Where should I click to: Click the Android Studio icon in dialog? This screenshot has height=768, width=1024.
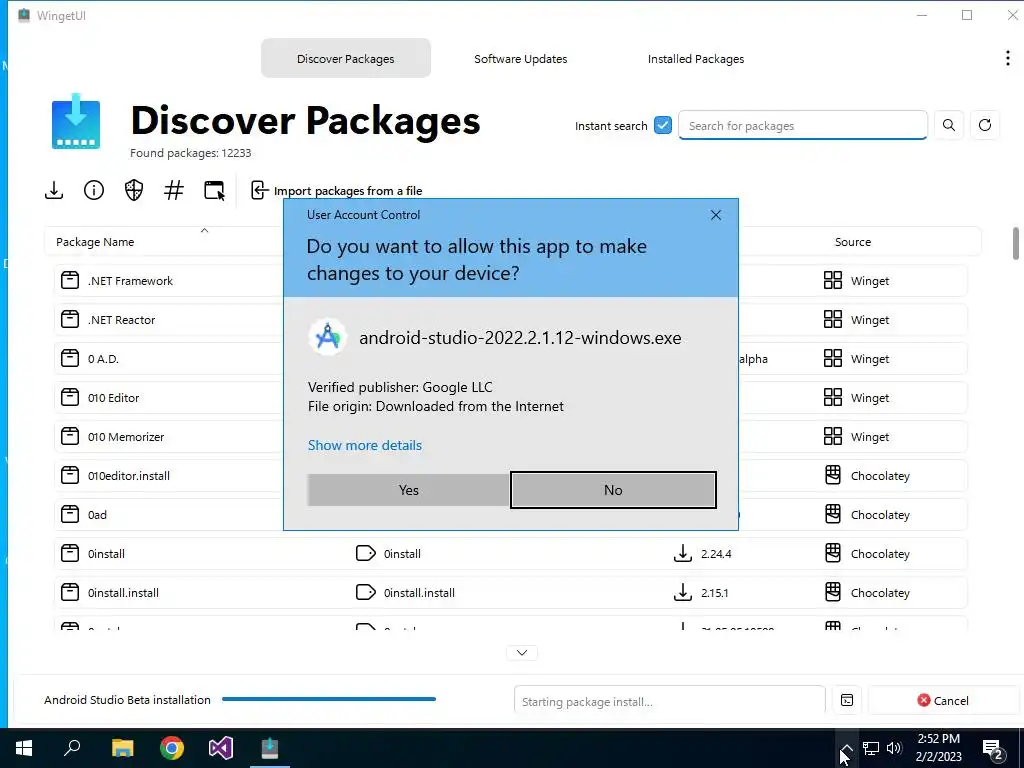(328, 337)
